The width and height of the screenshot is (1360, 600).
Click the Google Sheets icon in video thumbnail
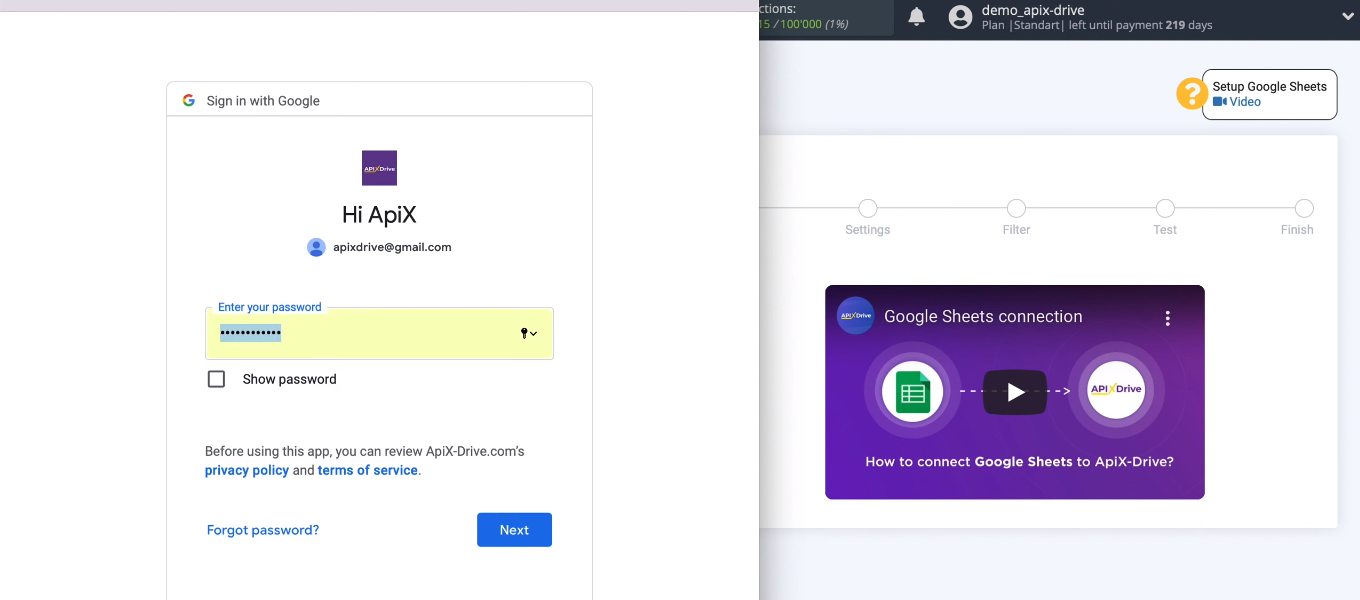[x=912, y=392]
